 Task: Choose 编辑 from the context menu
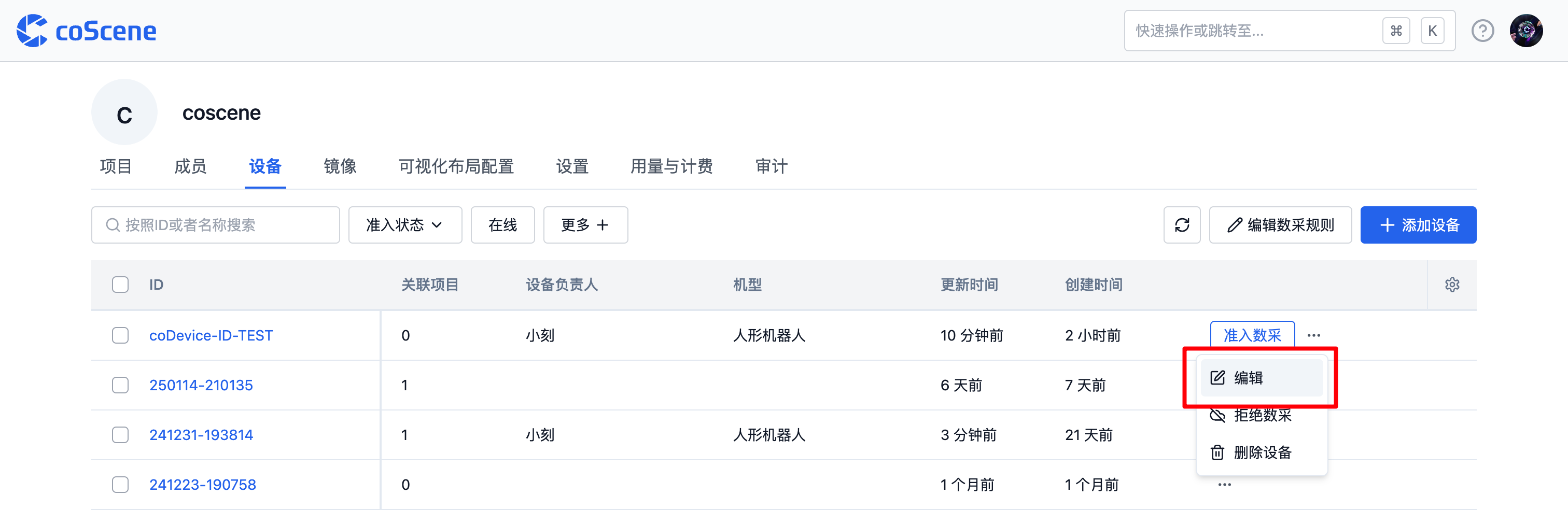click(x=1262, y=378)
